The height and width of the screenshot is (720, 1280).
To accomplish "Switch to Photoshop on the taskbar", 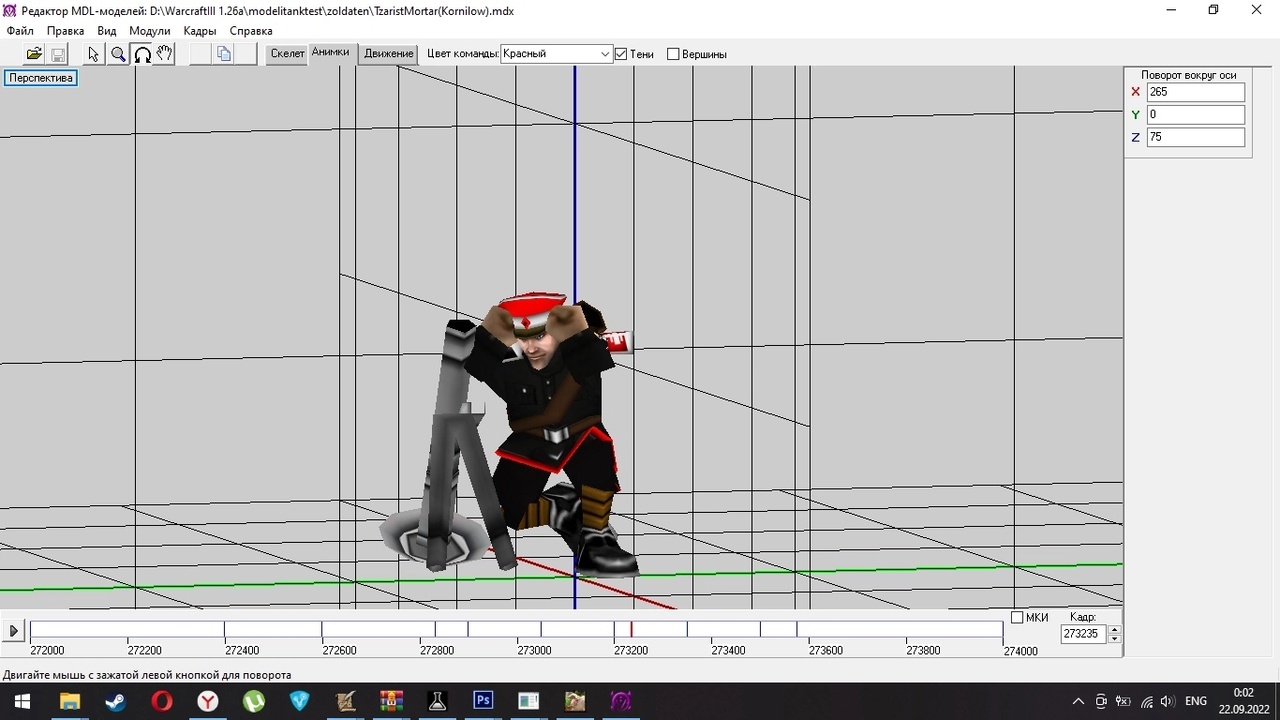I will coord(483,701).
